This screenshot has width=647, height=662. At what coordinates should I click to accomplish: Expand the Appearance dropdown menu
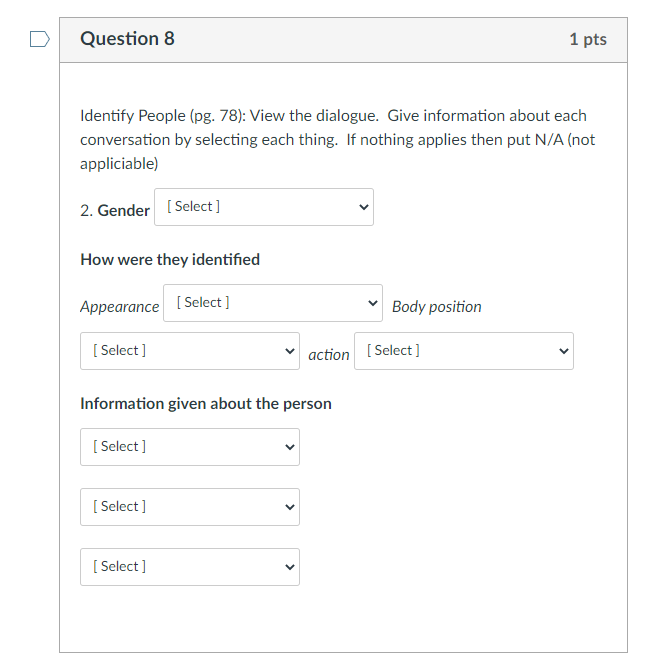(272, 303)
